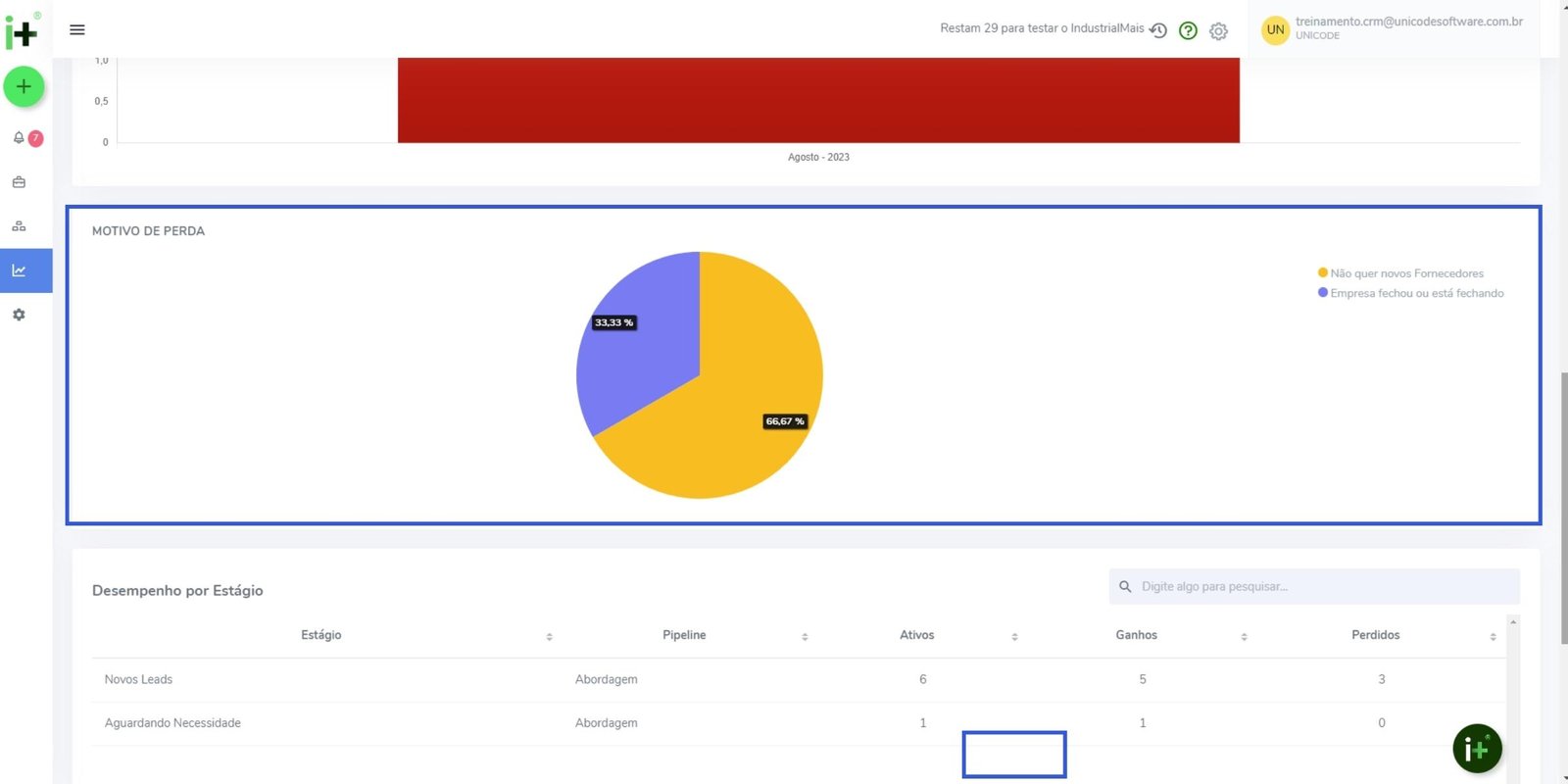
Task: Sort the table by Estágio column
Action: [x=549, y=636]
